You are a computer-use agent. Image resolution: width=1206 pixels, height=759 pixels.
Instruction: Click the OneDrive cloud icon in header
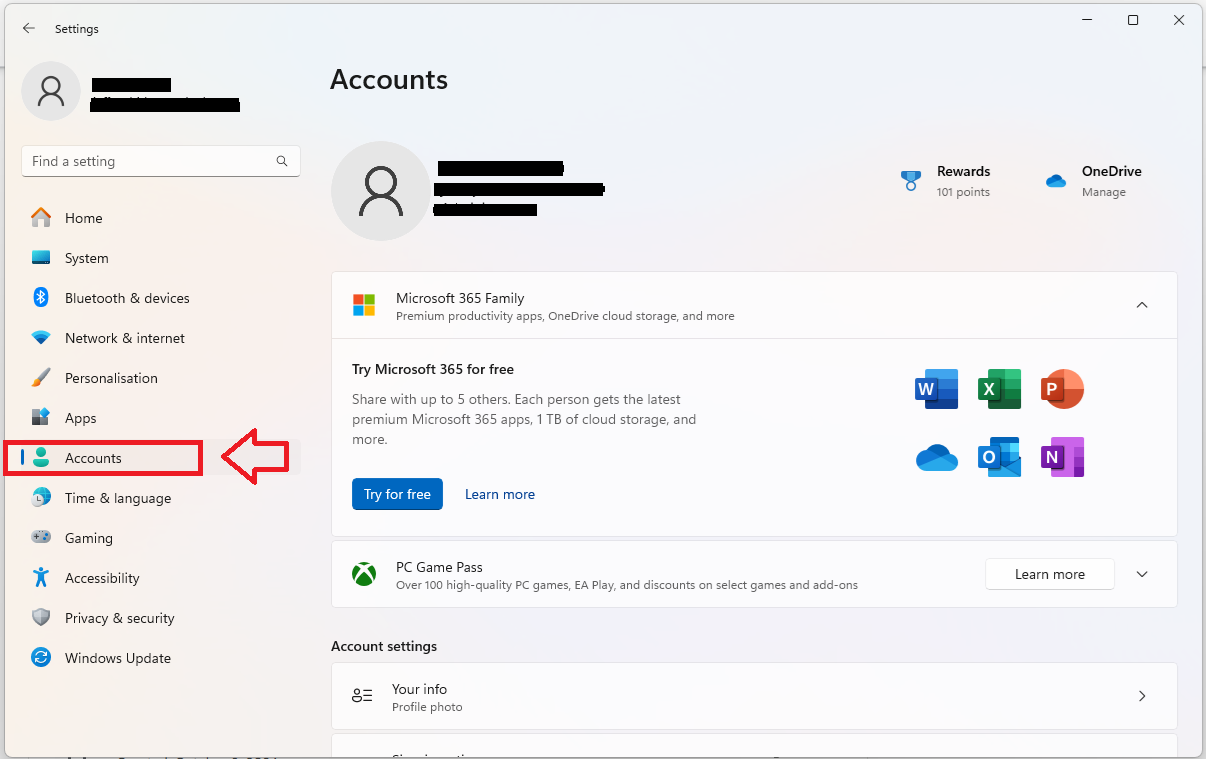click(1056, 181)
